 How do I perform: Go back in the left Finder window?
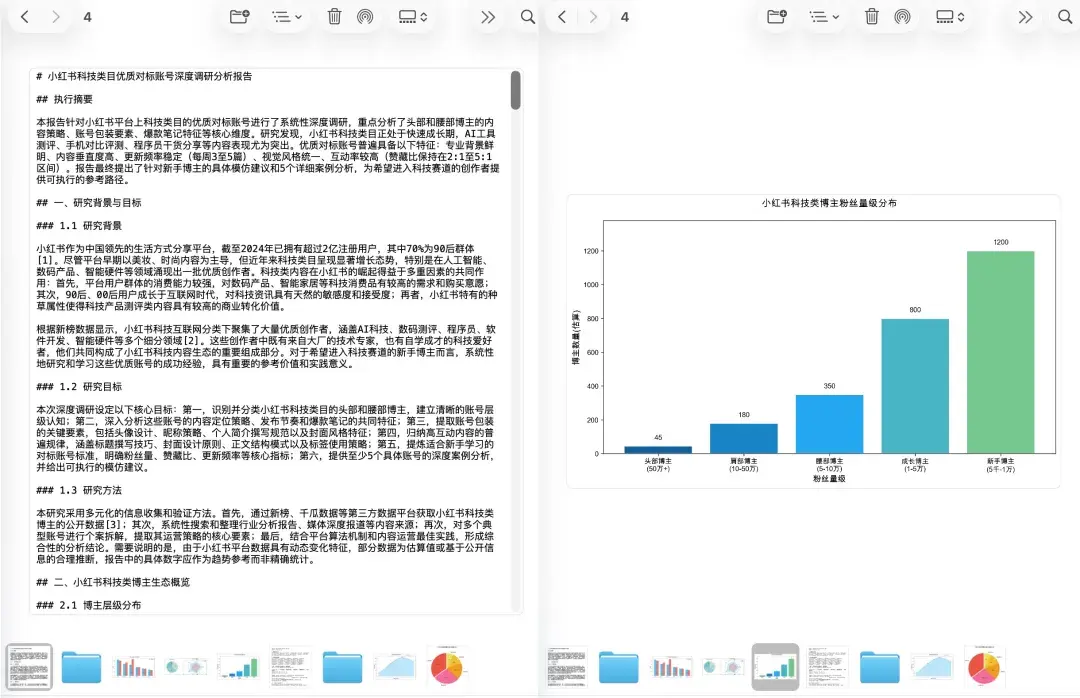[x=25, y=17]
